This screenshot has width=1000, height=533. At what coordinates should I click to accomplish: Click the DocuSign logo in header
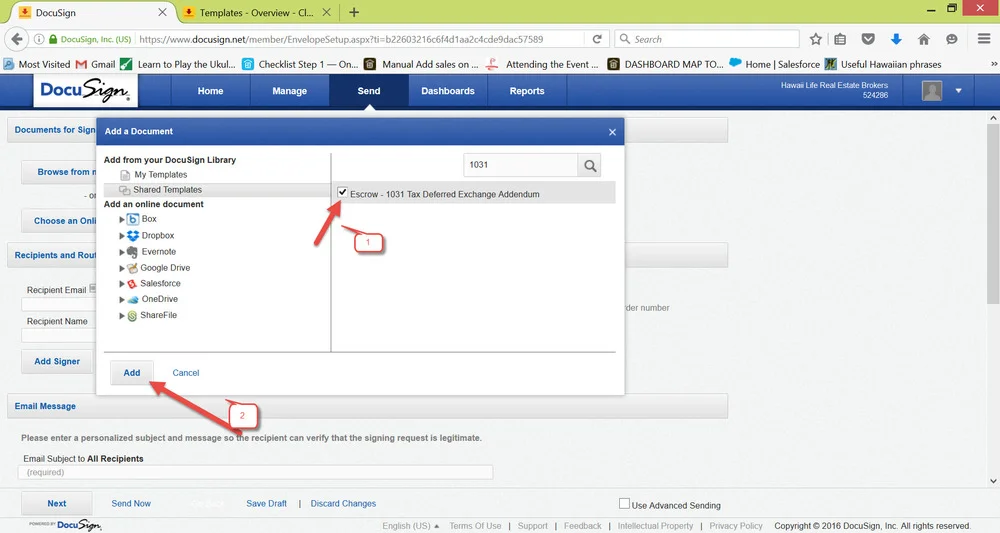[85, 91]
